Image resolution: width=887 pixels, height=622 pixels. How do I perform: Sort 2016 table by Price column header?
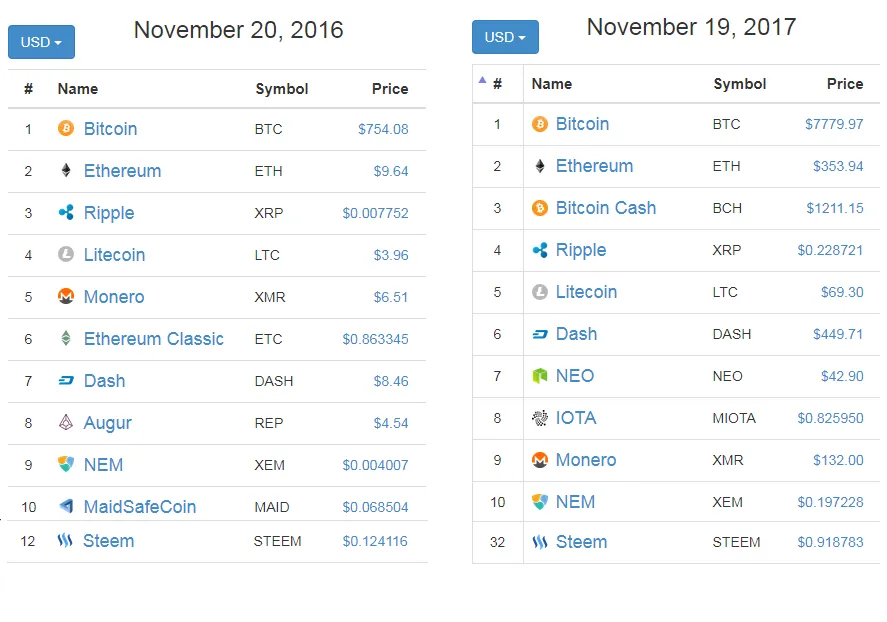[389, 89]
